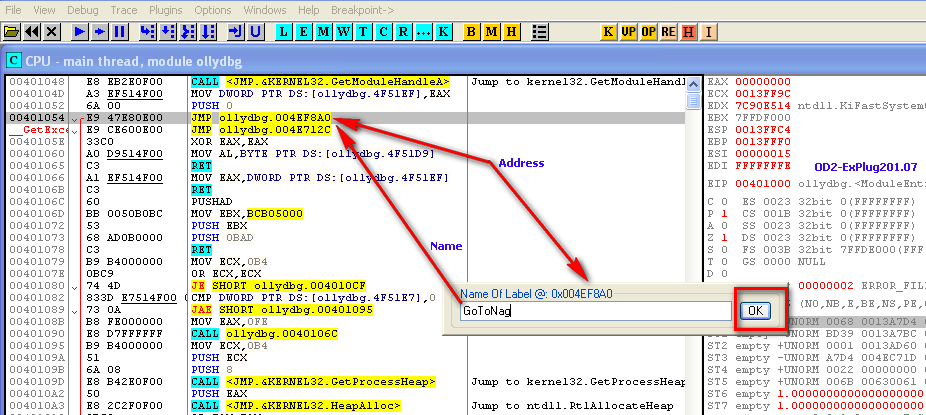The width and height of the screenshot is (926, 415).
Task: Select the CALL GetModuleHandleA instruction
Action: [x=320, y=82]
